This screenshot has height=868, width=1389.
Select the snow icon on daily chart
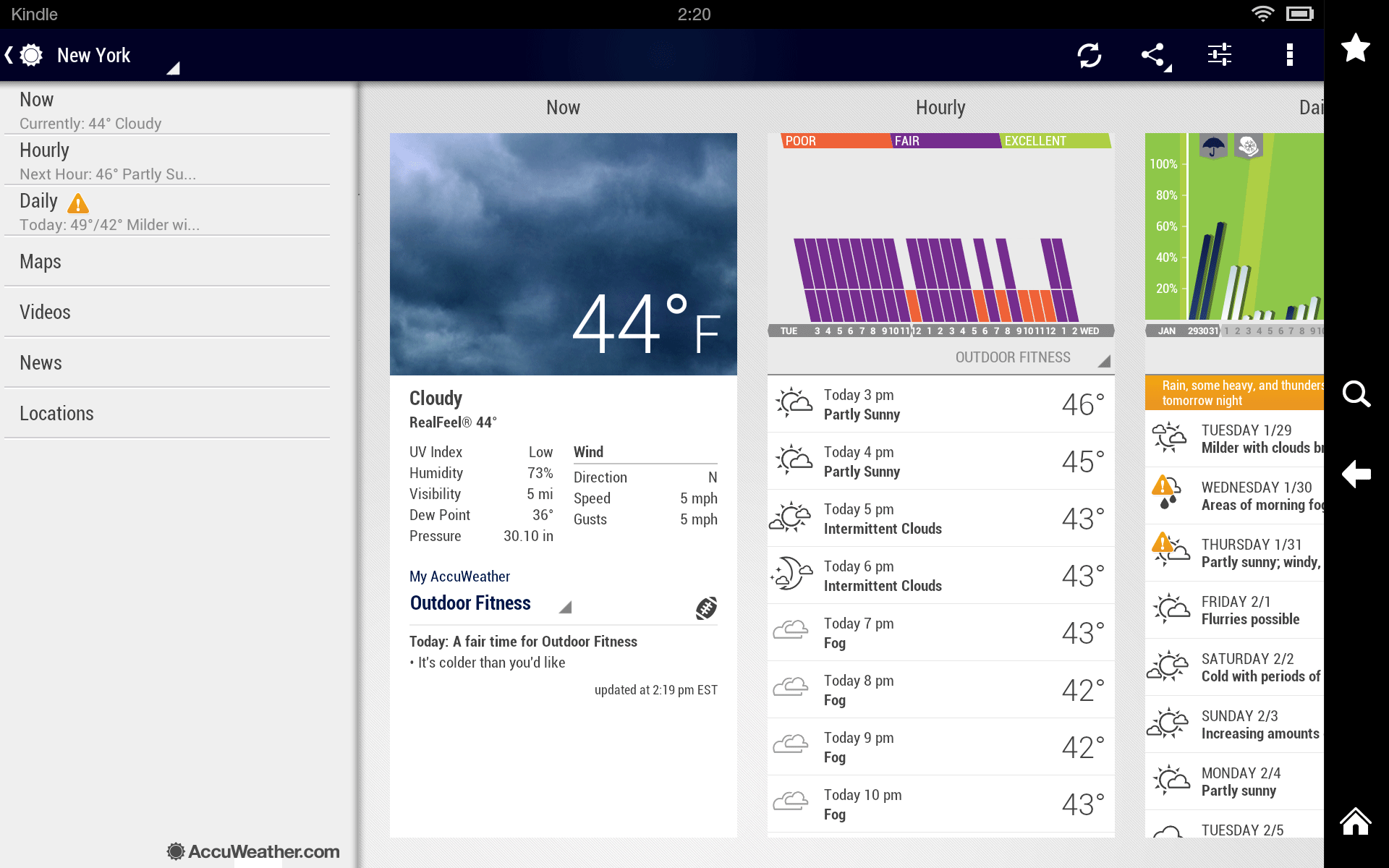(1248, 147)
